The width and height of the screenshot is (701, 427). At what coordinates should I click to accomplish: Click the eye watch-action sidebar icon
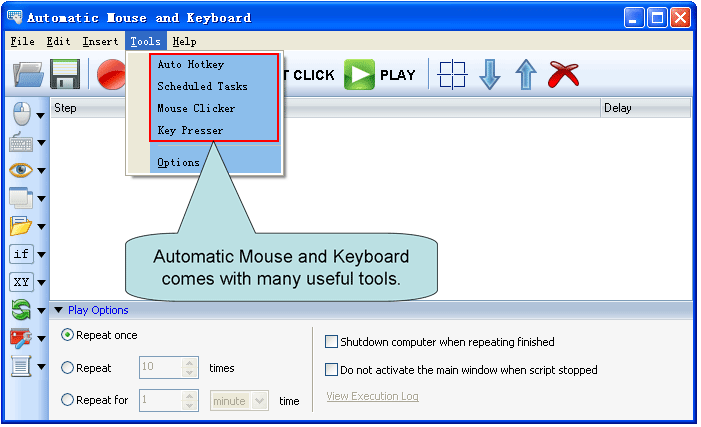21,170
